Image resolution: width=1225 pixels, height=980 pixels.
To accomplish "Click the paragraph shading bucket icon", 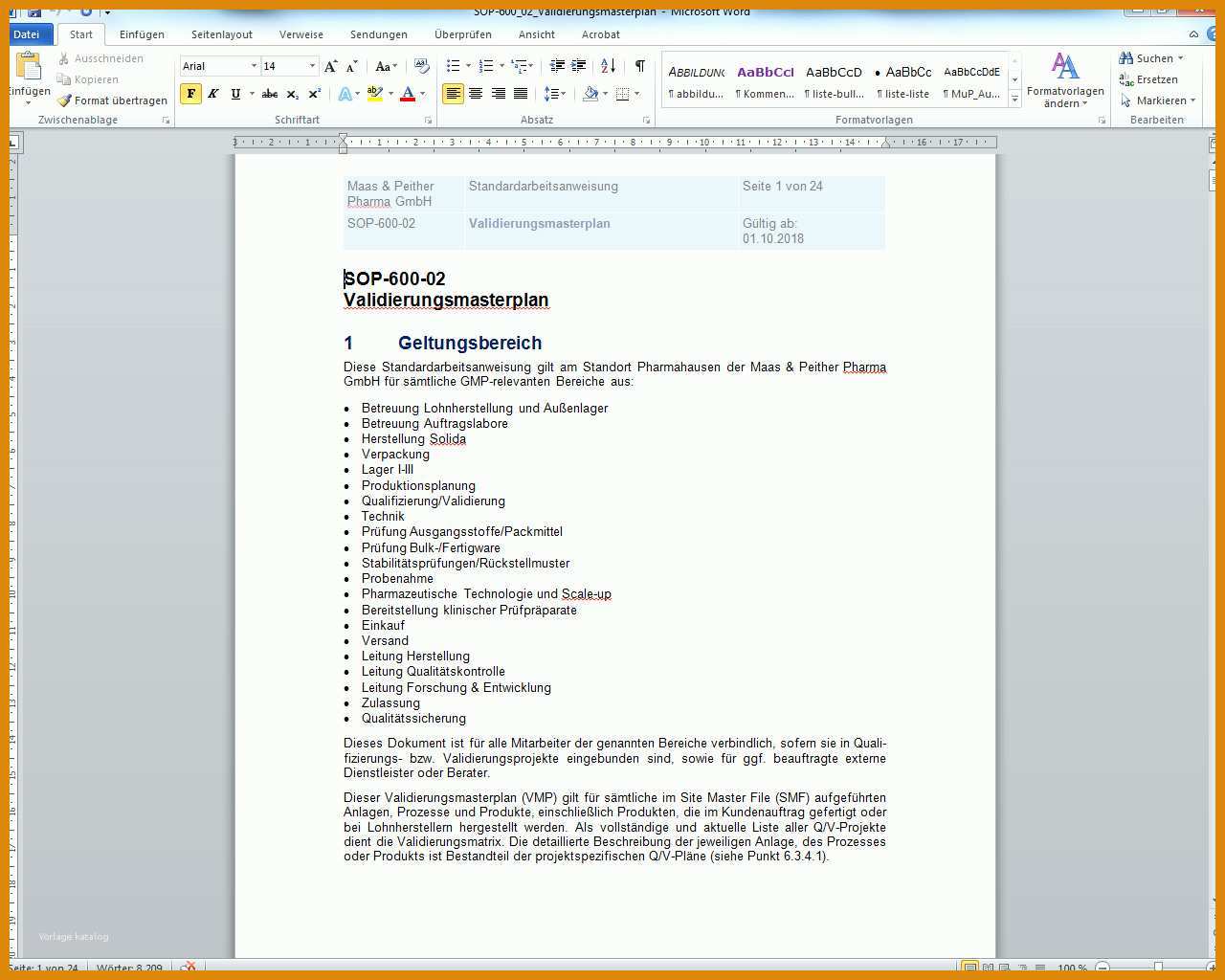I will click(x=590, y=94).
